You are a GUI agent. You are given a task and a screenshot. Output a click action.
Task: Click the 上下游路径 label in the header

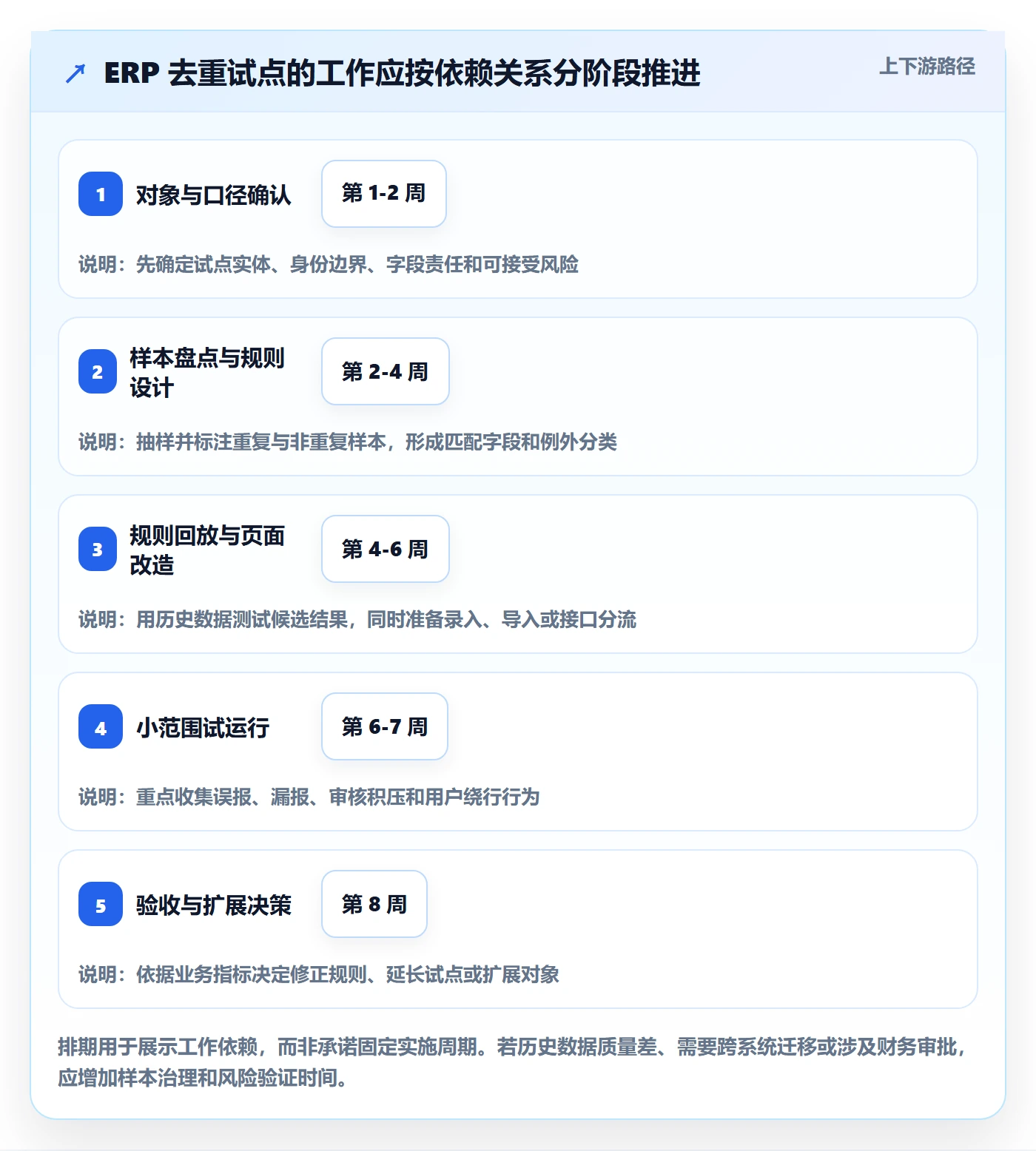926,67
